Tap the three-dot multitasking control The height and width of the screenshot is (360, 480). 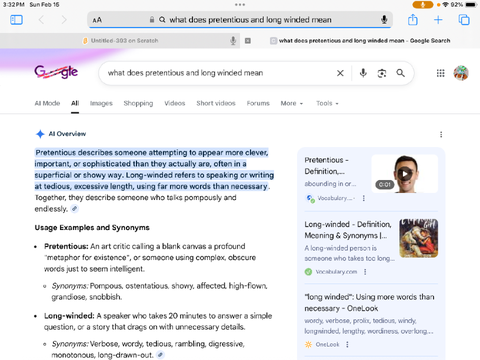(x=240, y=5)
